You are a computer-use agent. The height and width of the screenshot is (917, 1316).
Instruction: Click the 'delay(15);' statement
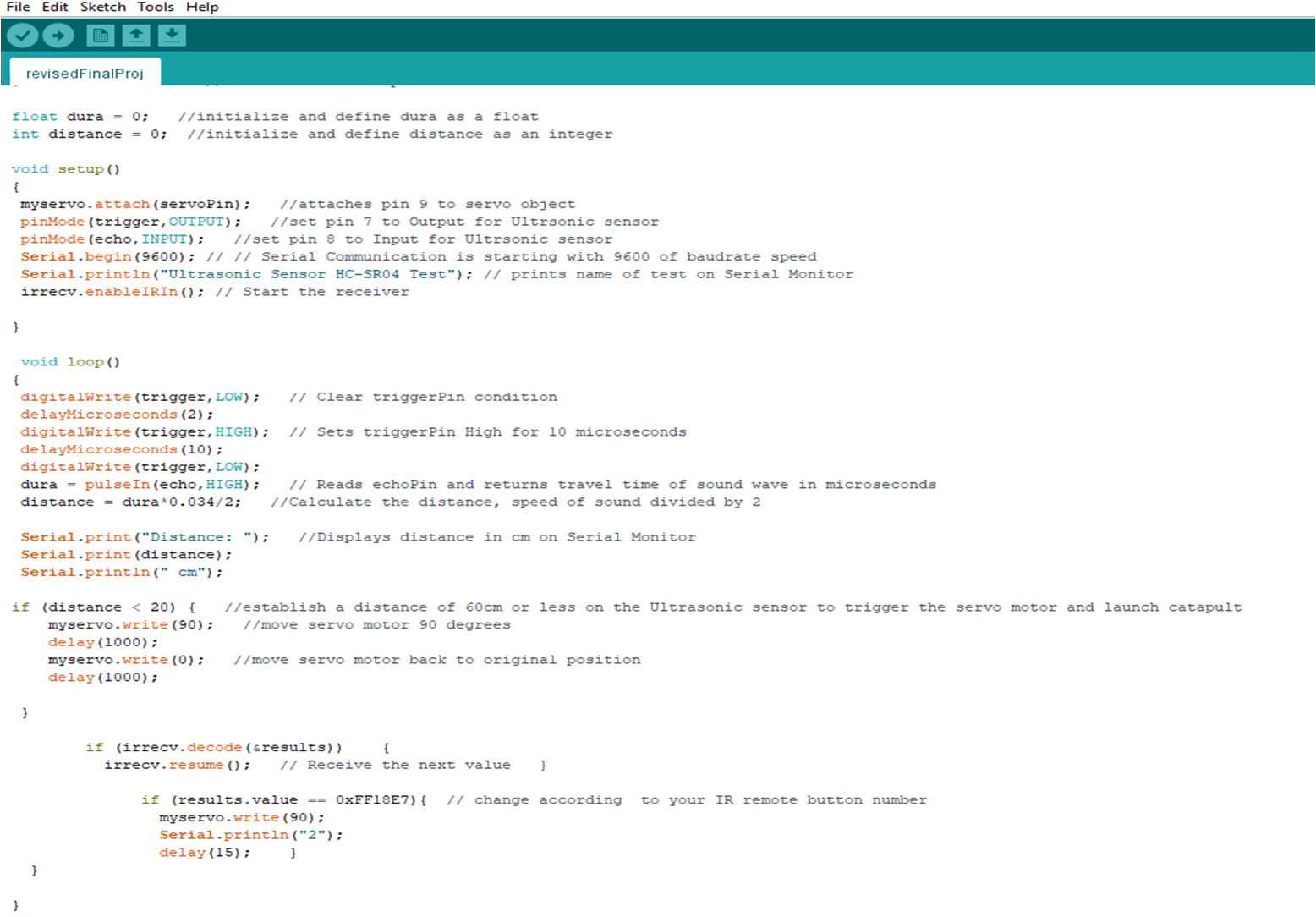click(205, 853)
